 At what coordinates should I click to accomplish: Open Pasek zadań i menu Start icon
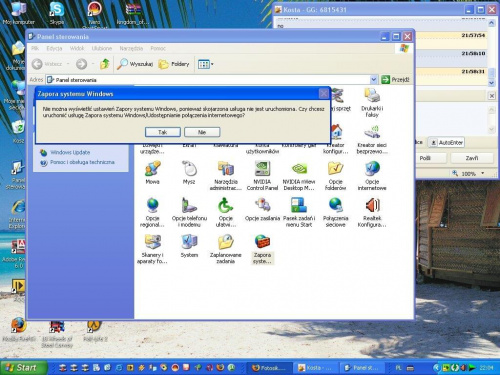tap(299, 212)
